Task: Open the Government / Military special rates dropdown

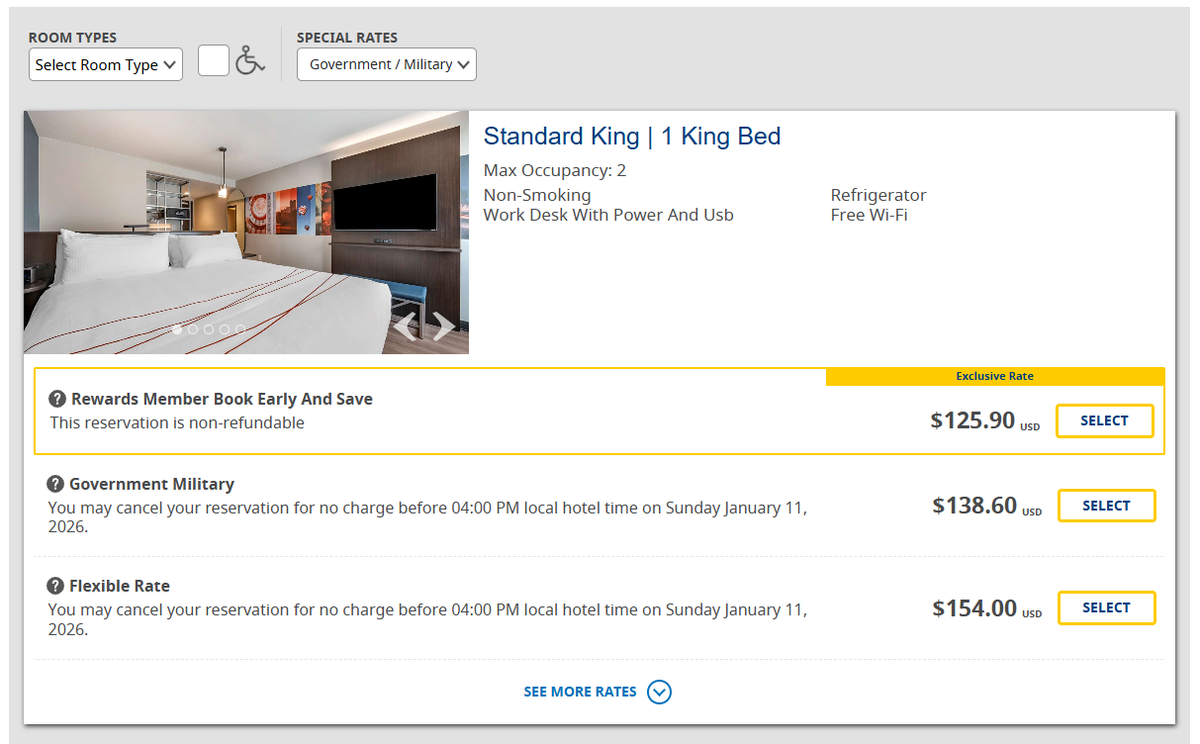Action: click(386, 65)
